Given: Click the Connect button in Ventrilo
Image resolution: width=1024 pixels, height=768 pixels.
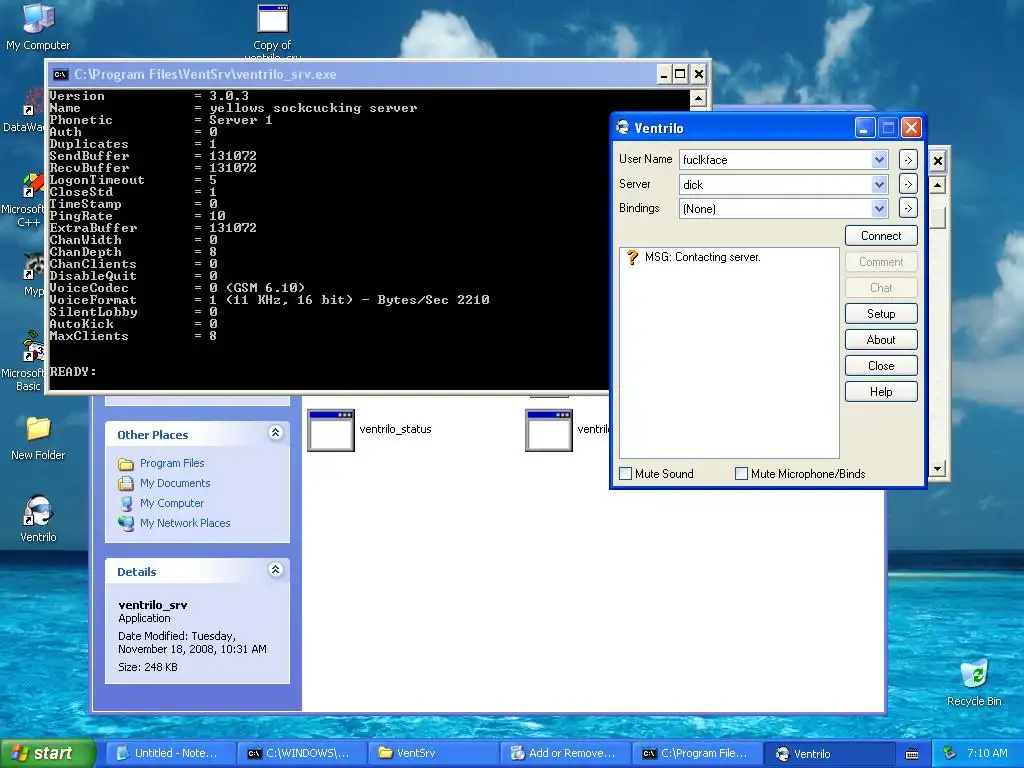Looking at the screenshot, I should (x=881, y=236).
